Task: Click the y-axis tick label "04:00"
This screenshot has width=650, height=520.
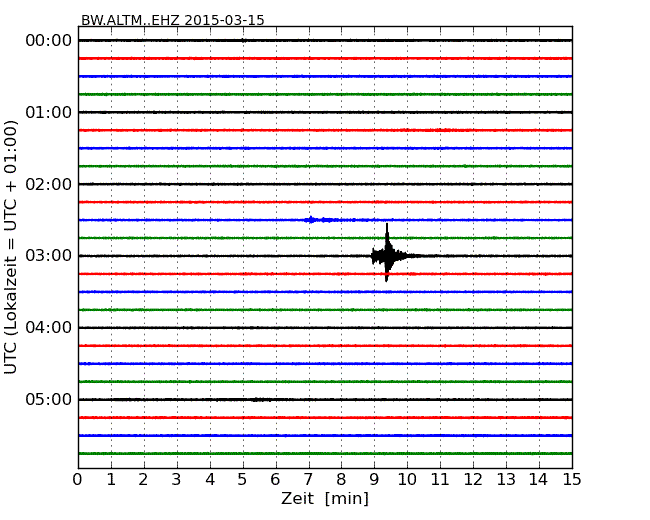Action: pos(49,328)
